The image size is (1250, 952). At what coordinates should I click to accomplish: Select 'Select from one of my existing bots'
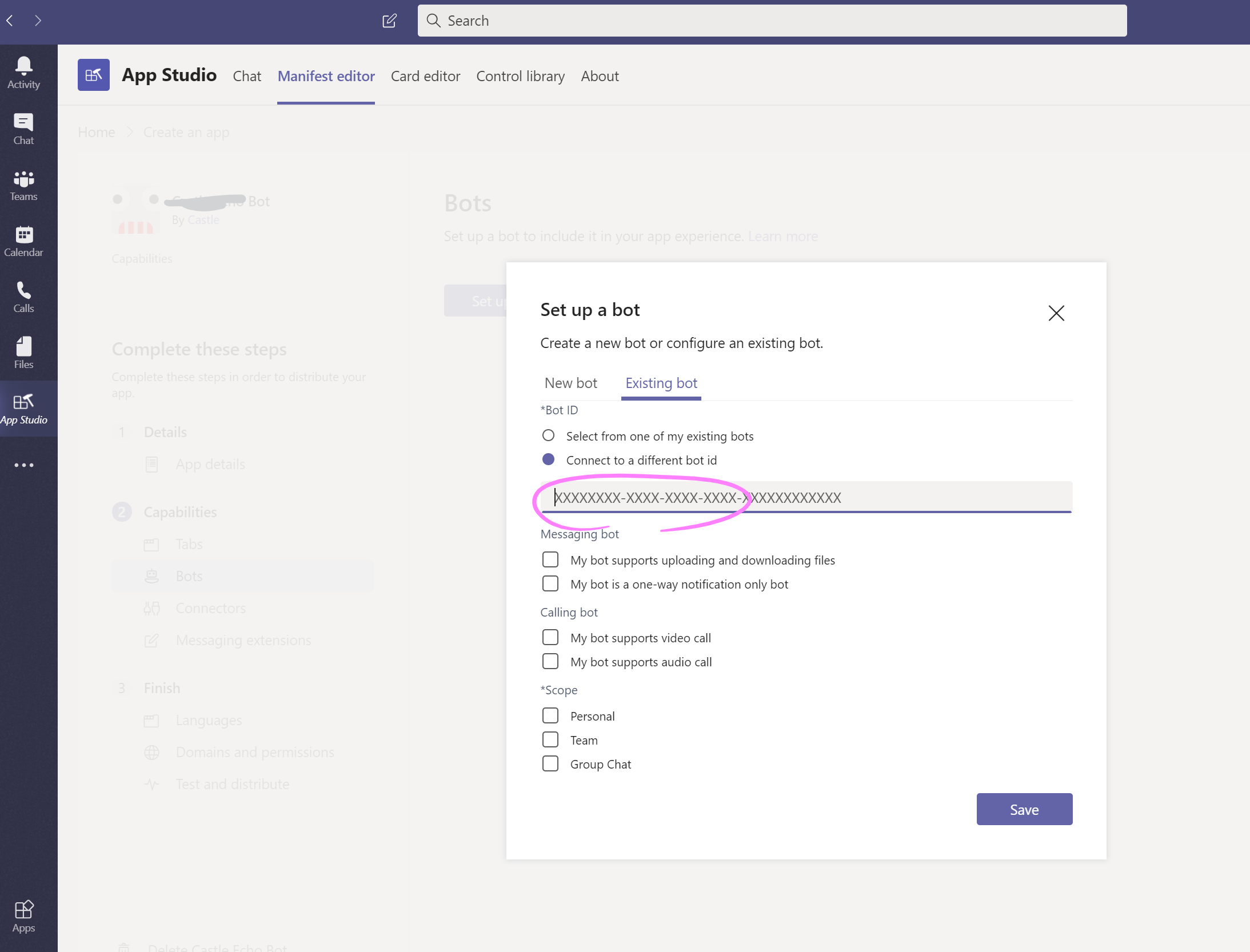pyautogui.click(x=548, y=436)
